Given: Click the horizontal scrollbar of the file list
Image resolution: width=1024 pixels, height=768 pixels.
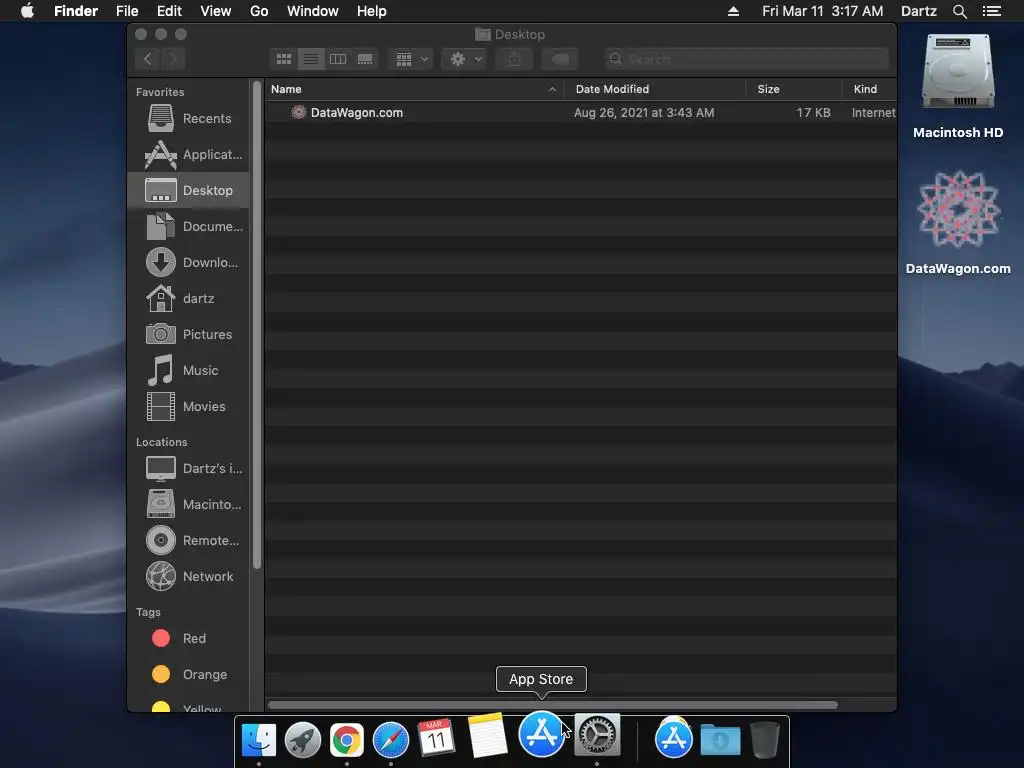Looking at the screenshot, I should [x=552, y=705].
